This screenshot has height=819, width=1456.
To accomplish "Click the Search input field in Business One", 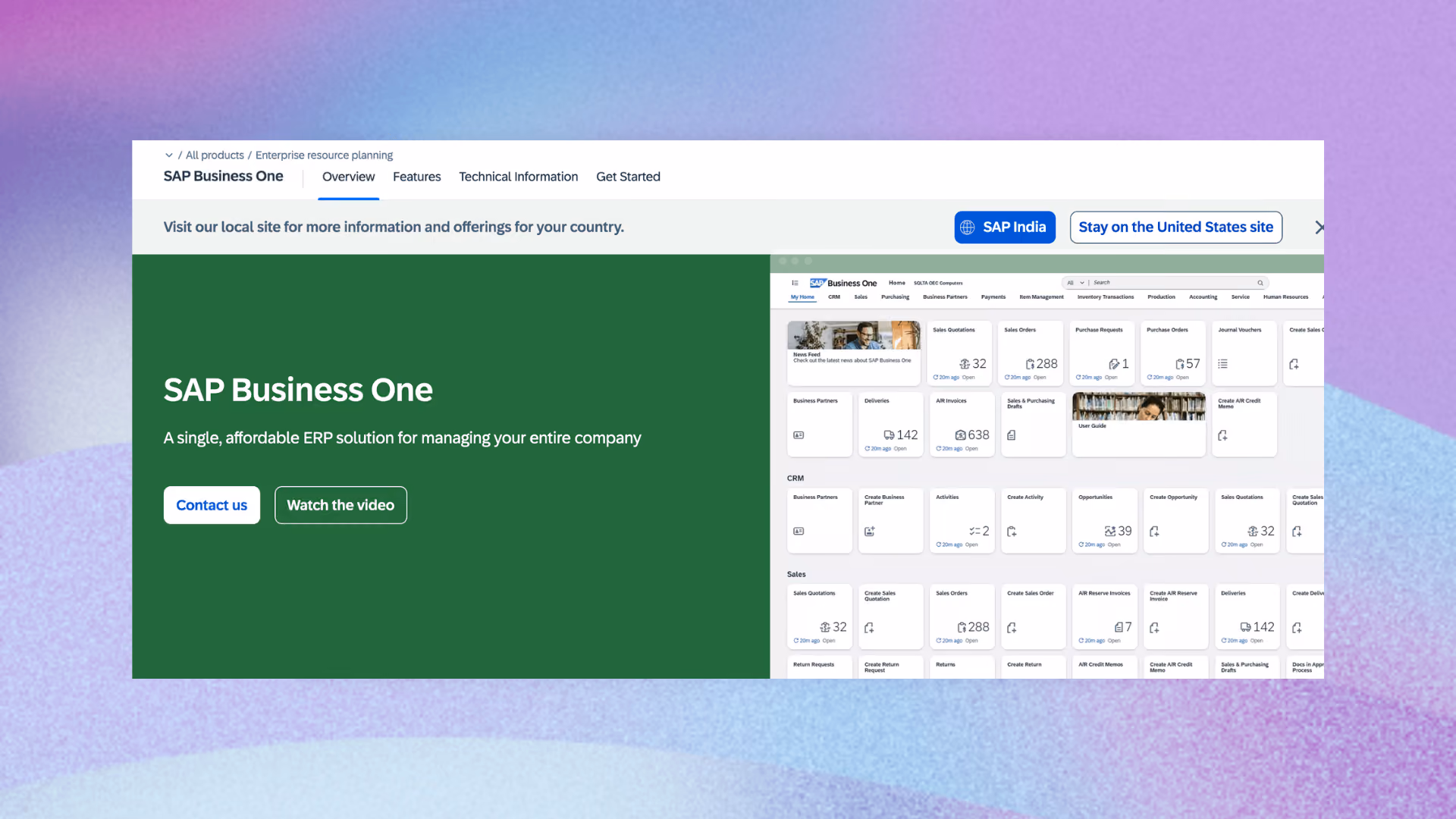I will 1174,283.
